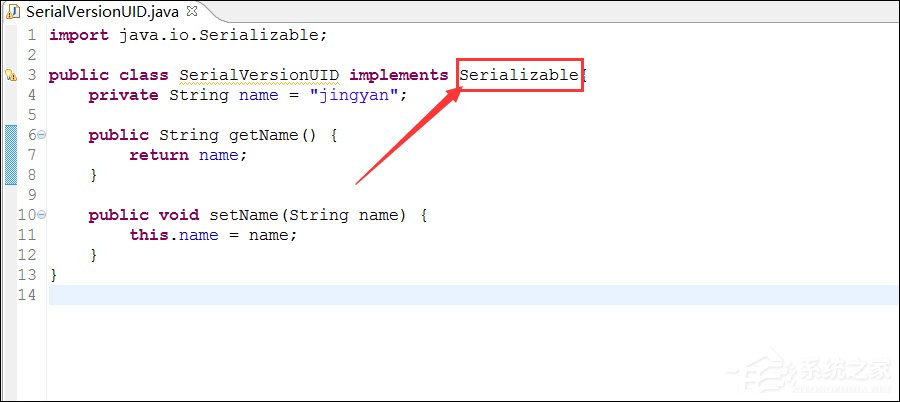Image resolution: width=900 pixels, height=402 pixels.
Task: Click the string literal "jingyan"
Action: 353,95
